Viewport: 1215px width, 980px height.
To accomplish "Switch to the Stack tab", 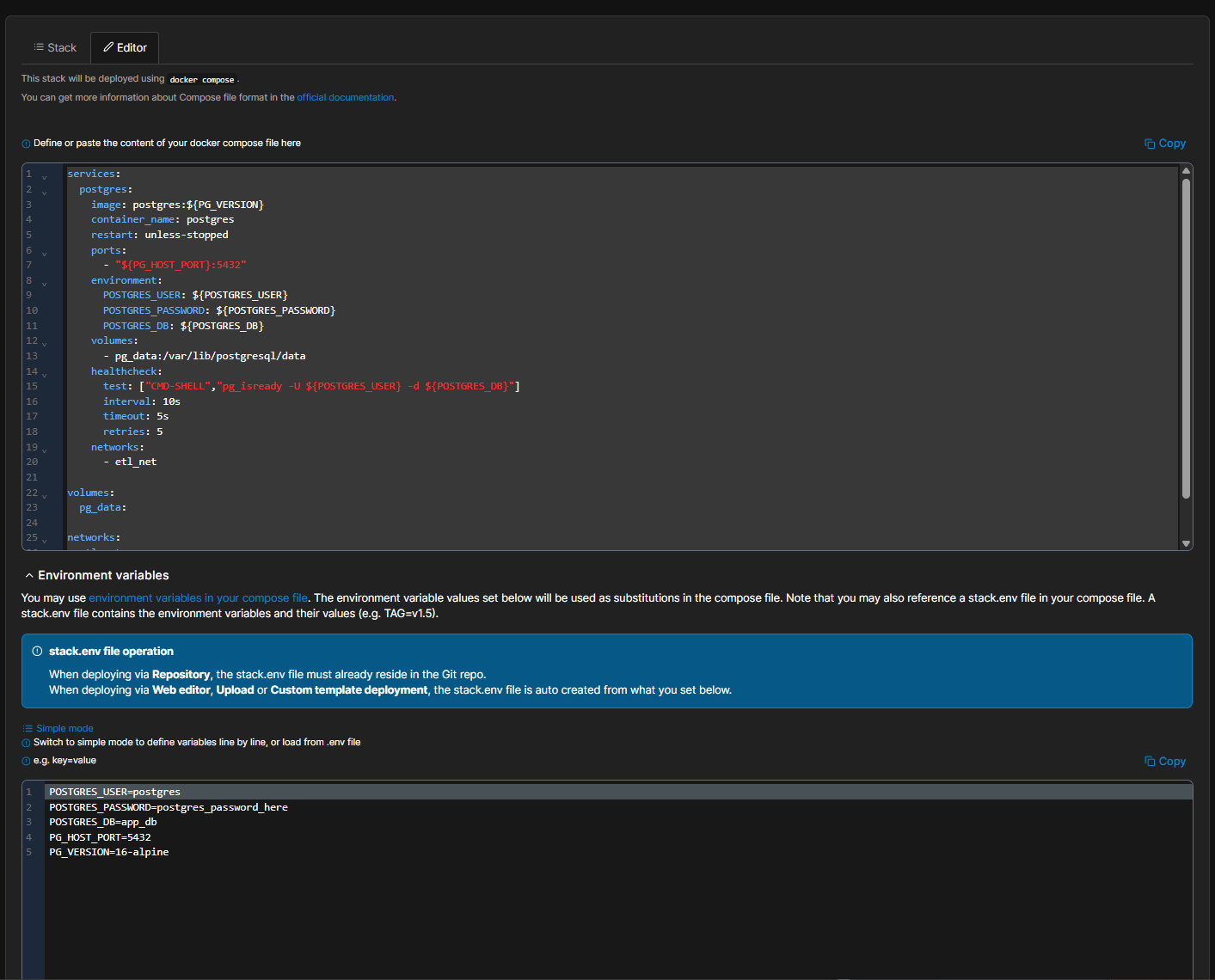I will tap(55, 48).
